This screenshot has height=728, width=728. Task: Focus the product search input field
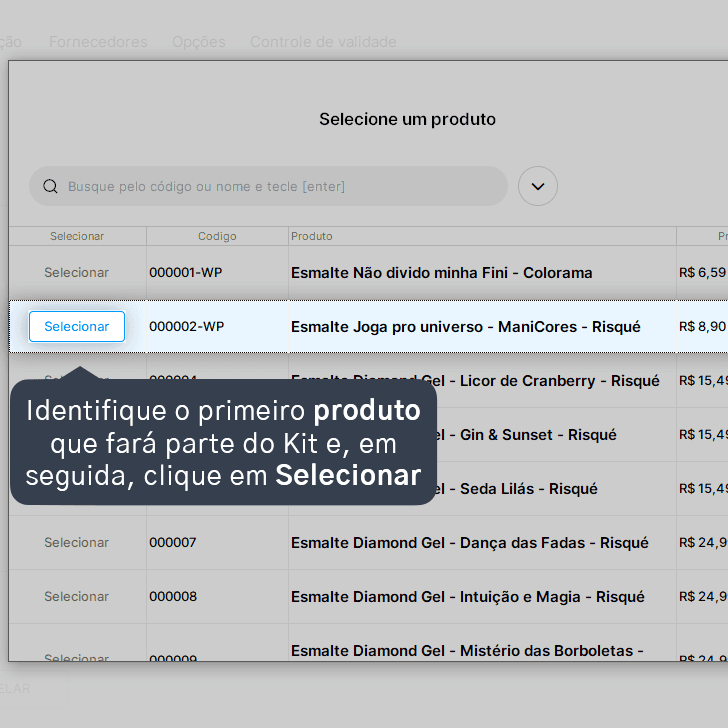pos(268,186)
